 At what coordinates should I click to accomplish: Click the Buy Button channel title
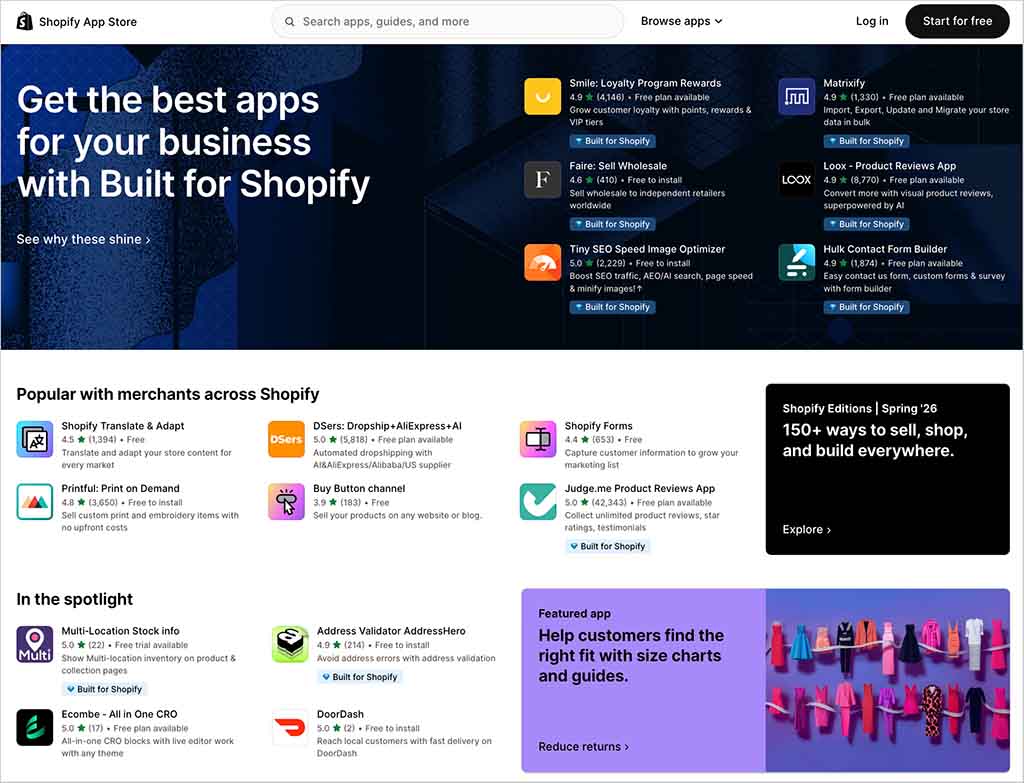pos(359,488)
